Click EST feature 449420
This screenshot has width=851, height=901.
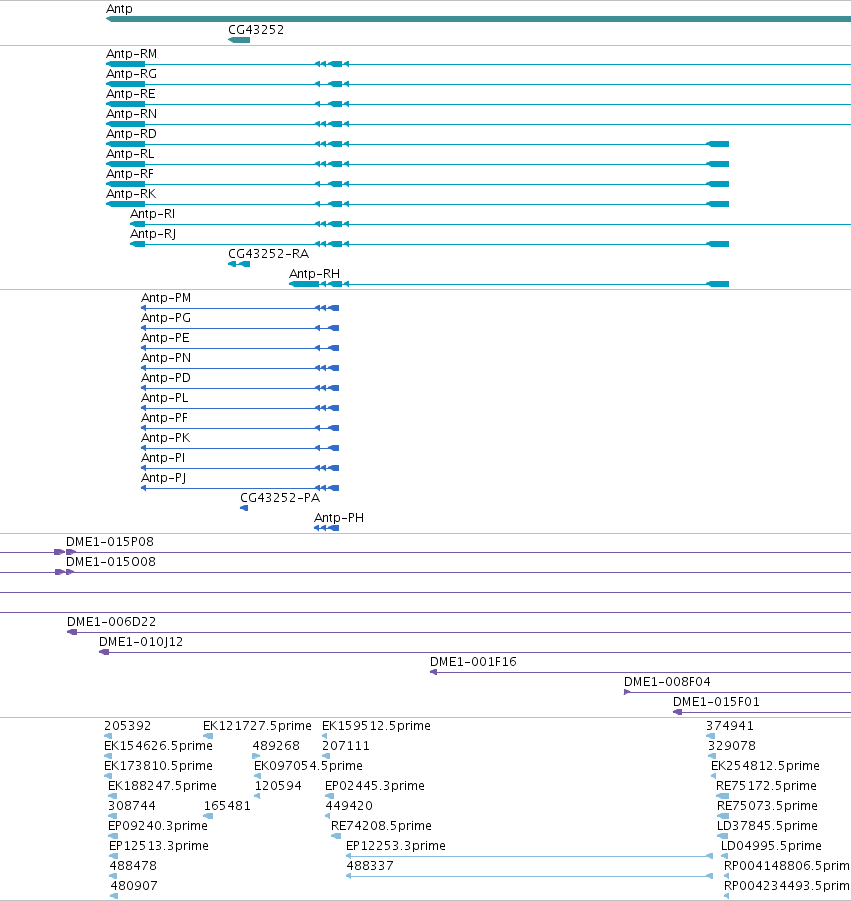(349, 806)
